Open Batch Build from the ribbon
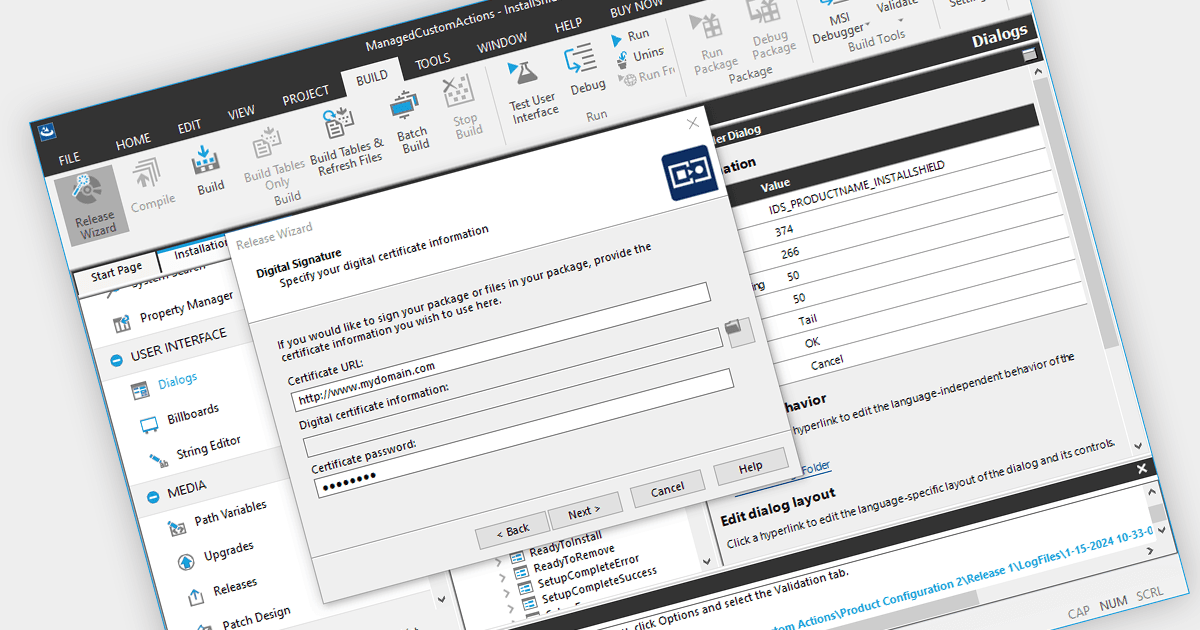This screenshot has height=630, width=1200. click(410, 121)
